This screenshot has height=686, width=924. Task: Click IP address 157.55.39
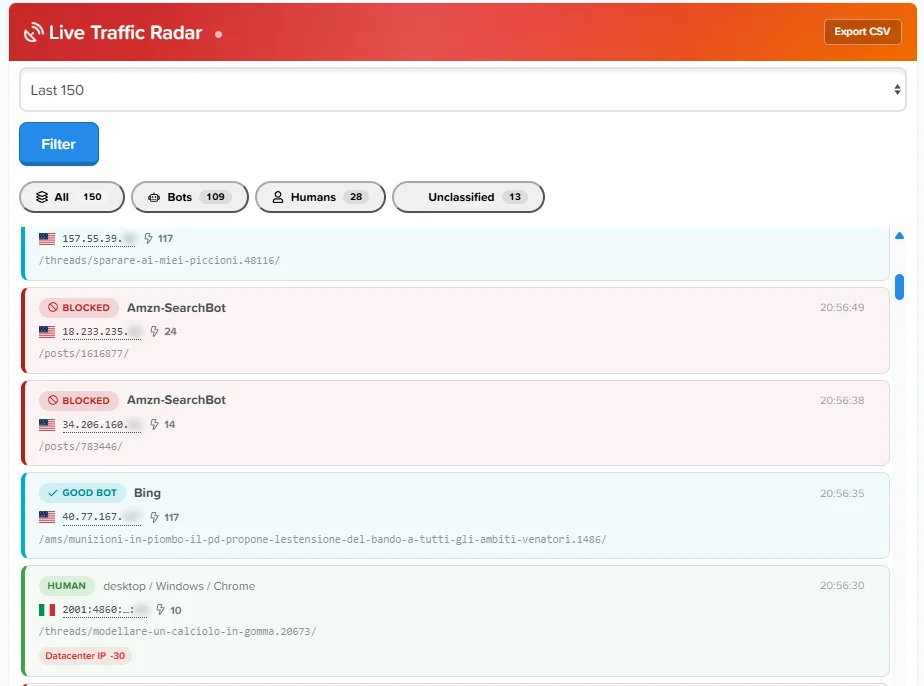point(98,239)
